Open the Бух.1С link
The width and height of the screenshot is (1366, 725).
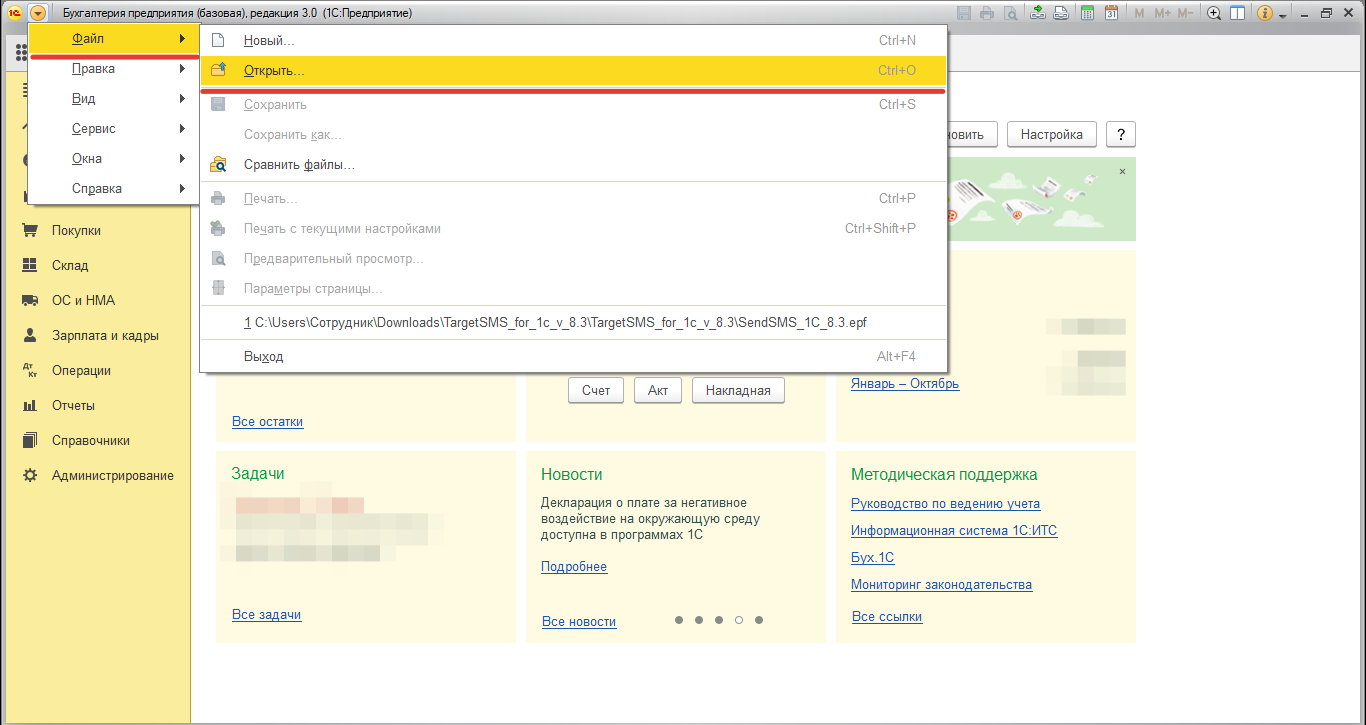tap(872, 558)
